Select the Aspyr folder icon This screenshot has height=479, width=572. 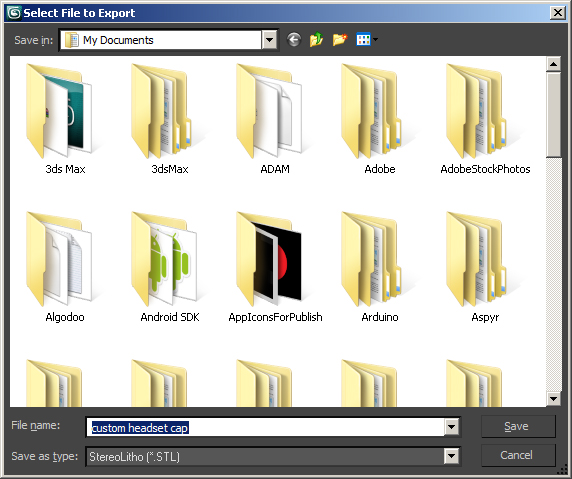(x=477, y=259)
